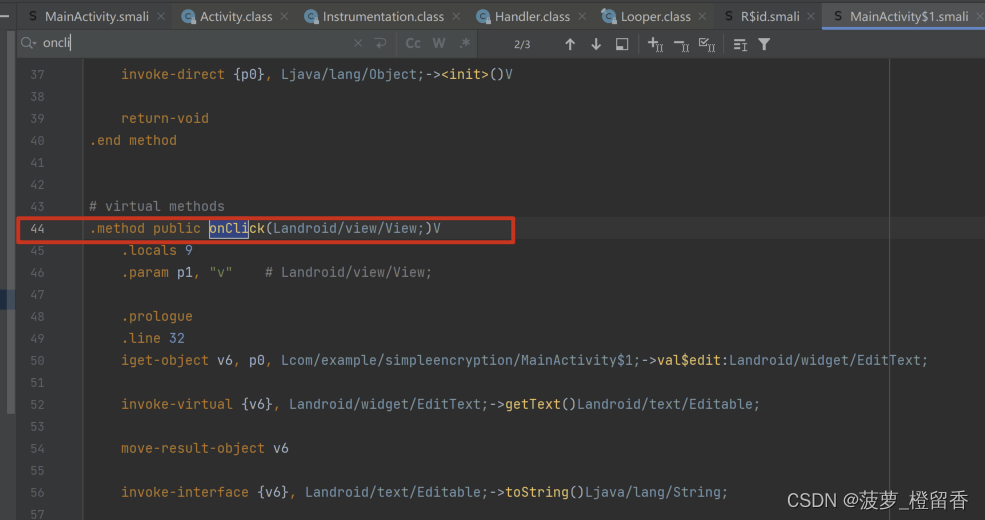985x520 pixels.
Task: Select all occurrences icon
Action: (707, 44)
